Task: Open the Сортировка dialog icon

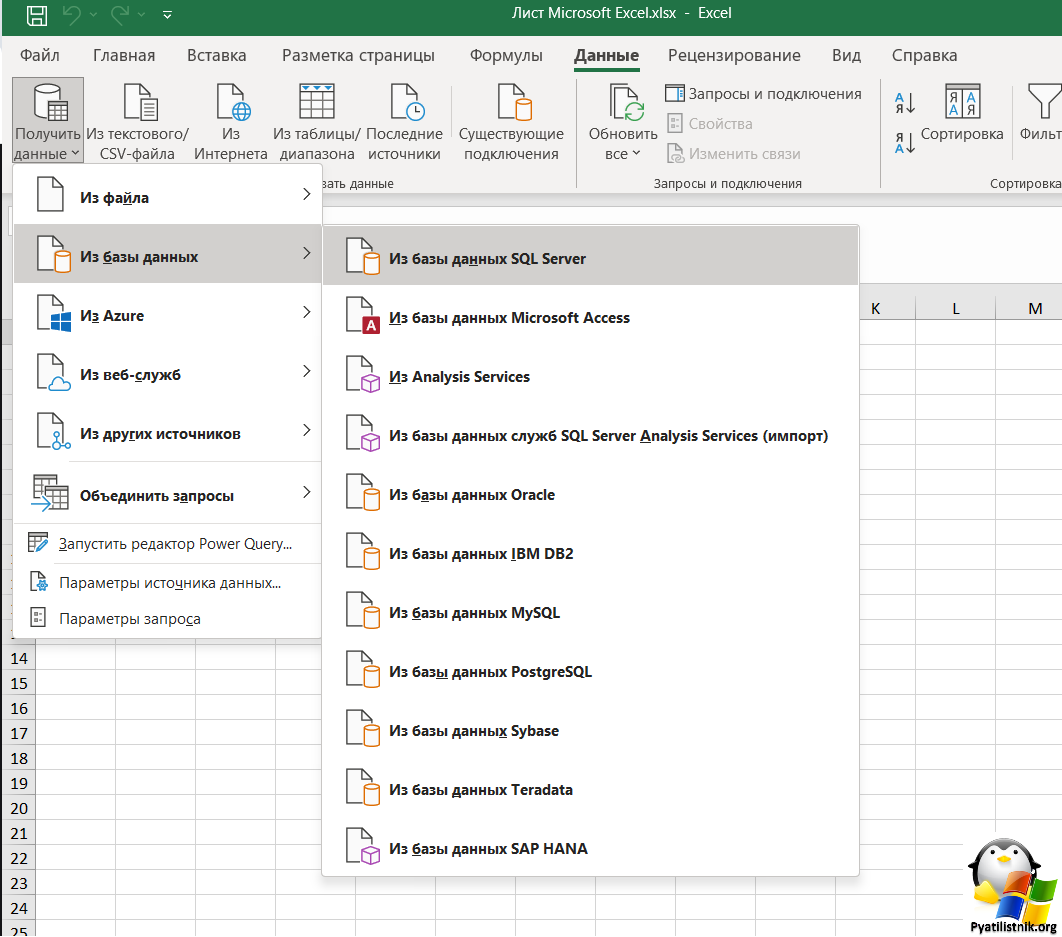Action: [962, 102]
